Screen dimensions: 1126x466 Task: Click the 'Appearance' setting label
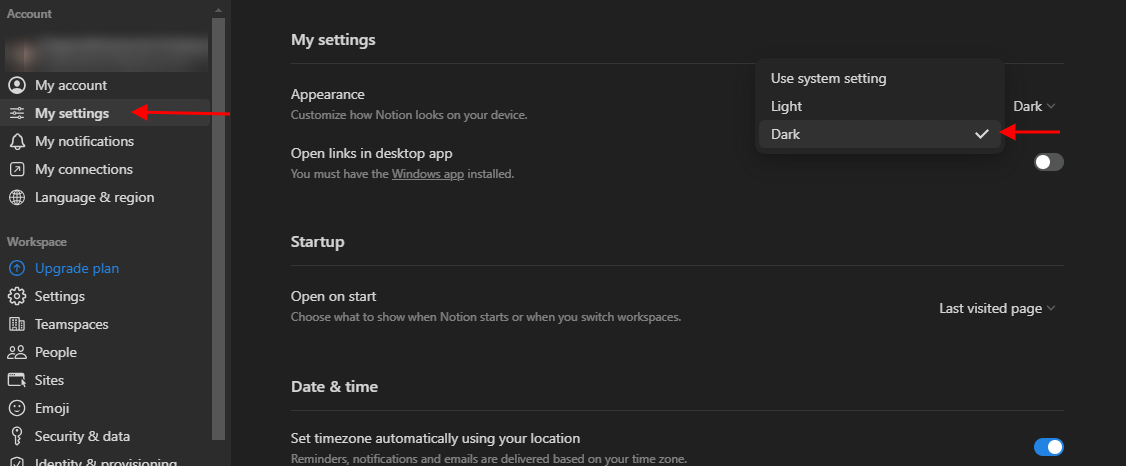(x=327, y=94)
